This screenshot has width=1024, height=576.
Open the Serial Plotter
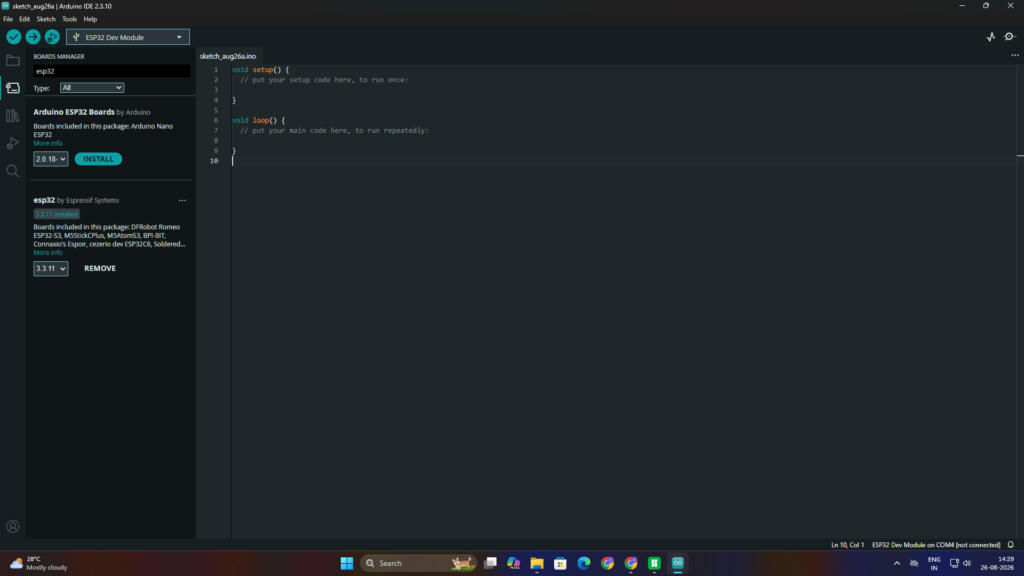coord(991,37)
